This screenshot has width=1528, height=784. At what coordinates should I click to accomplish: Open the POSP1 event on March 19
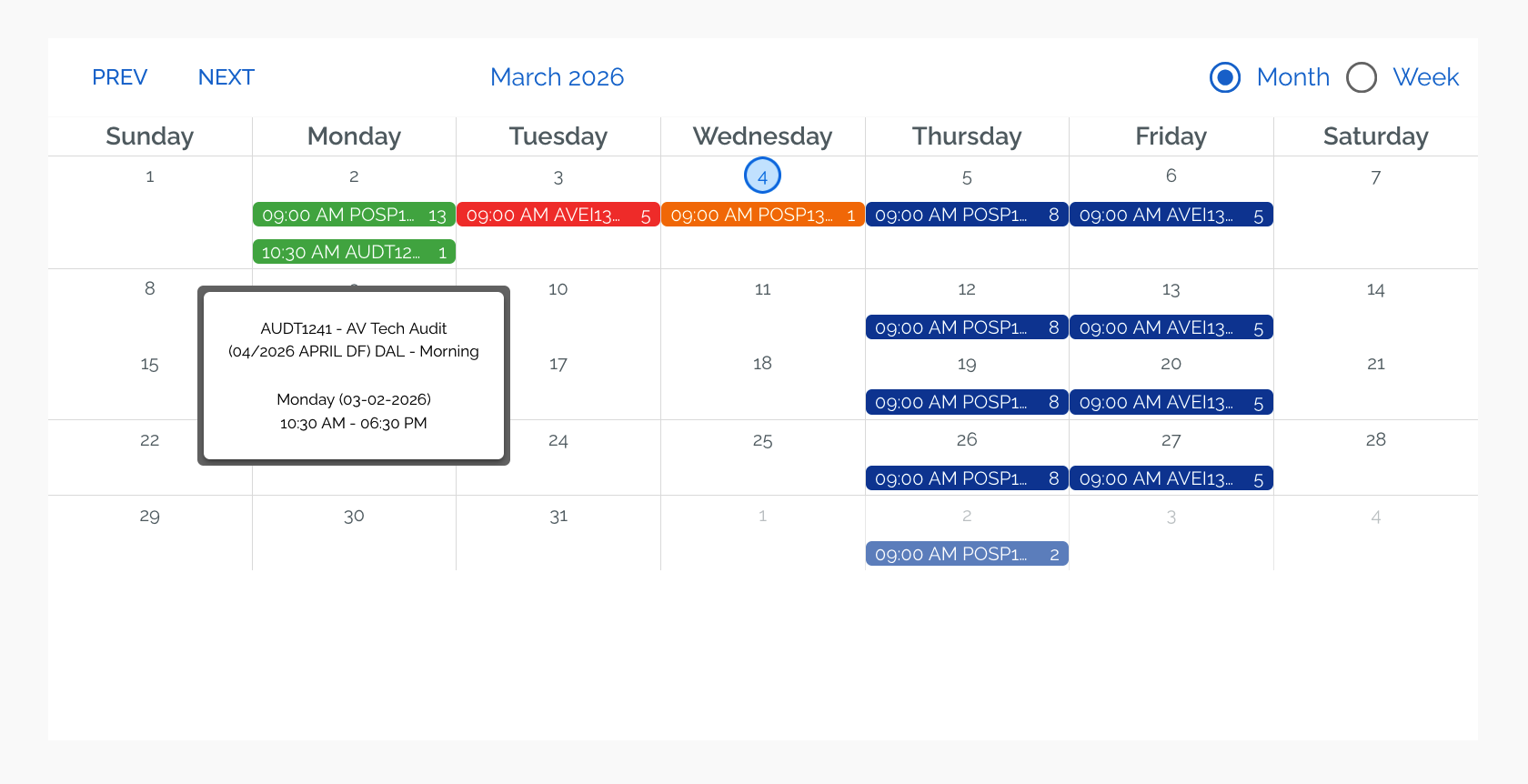pyautogui.click(x=967, y=401)
